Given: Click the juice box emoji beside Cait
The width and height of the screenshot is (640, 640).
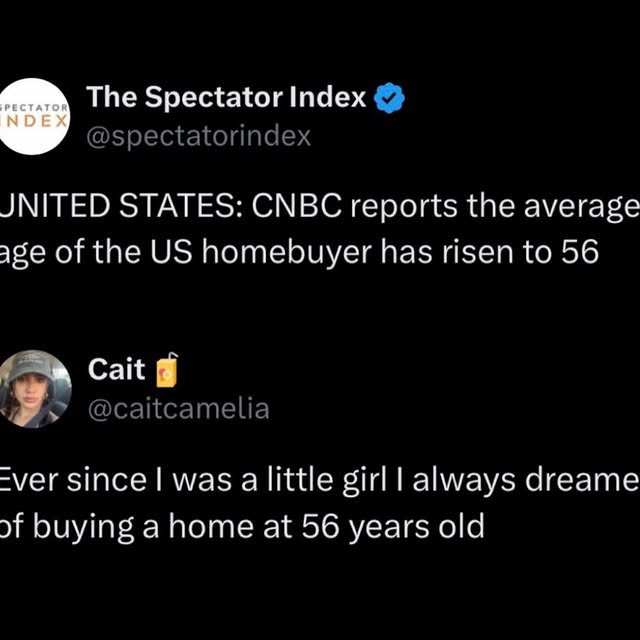Looking at the screenshot, I should tap(166, 370).
